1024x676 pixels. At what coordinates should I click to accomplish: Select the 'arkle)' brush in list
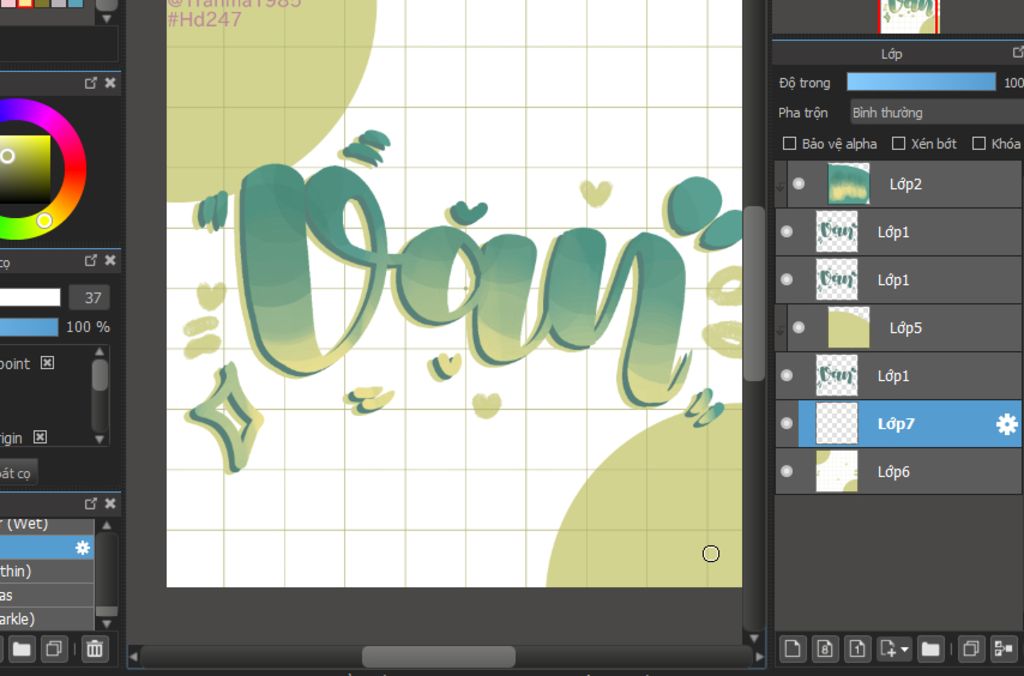[47, 618]
